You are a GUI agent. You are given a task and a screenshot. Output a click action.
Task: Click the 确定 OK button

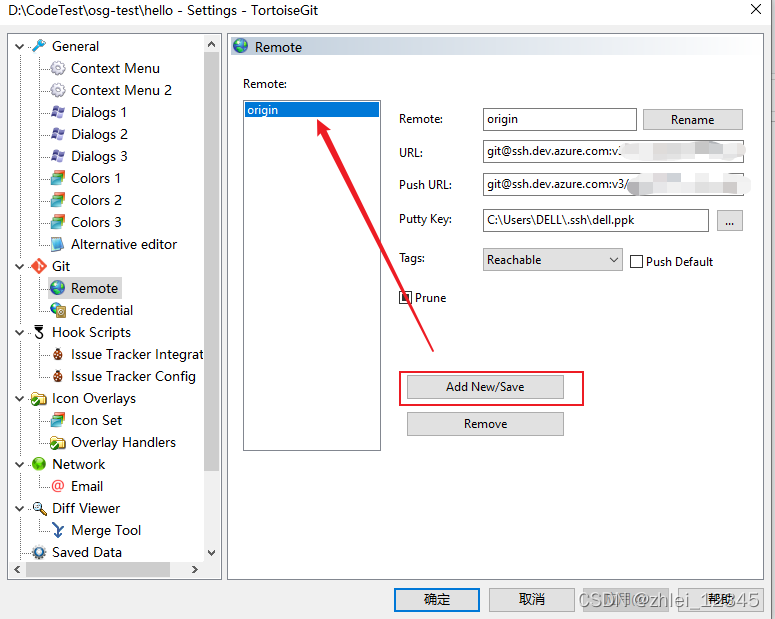(x=437, y=599)
